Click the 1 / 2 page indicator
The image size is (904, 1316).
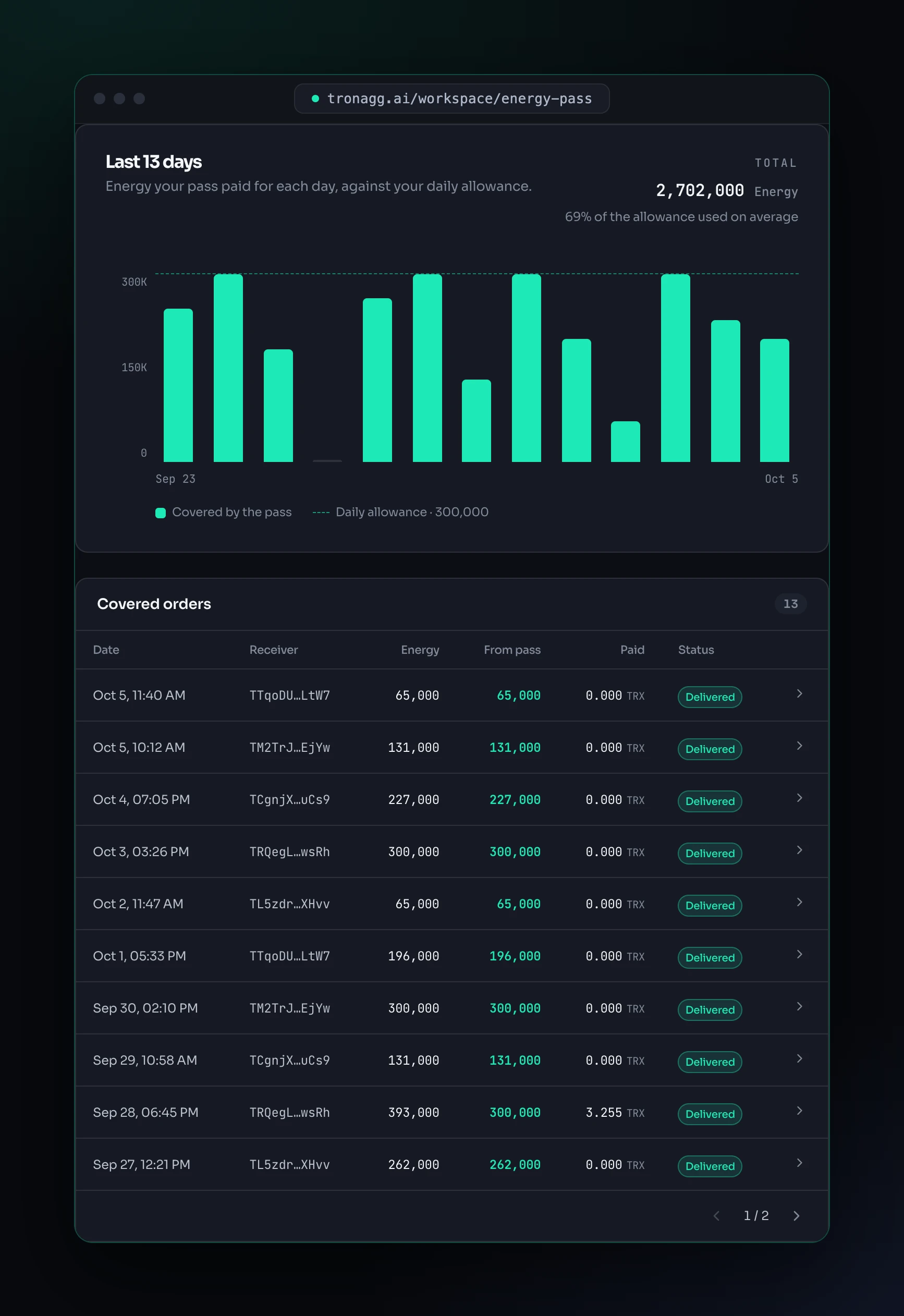coord(755,1216)
